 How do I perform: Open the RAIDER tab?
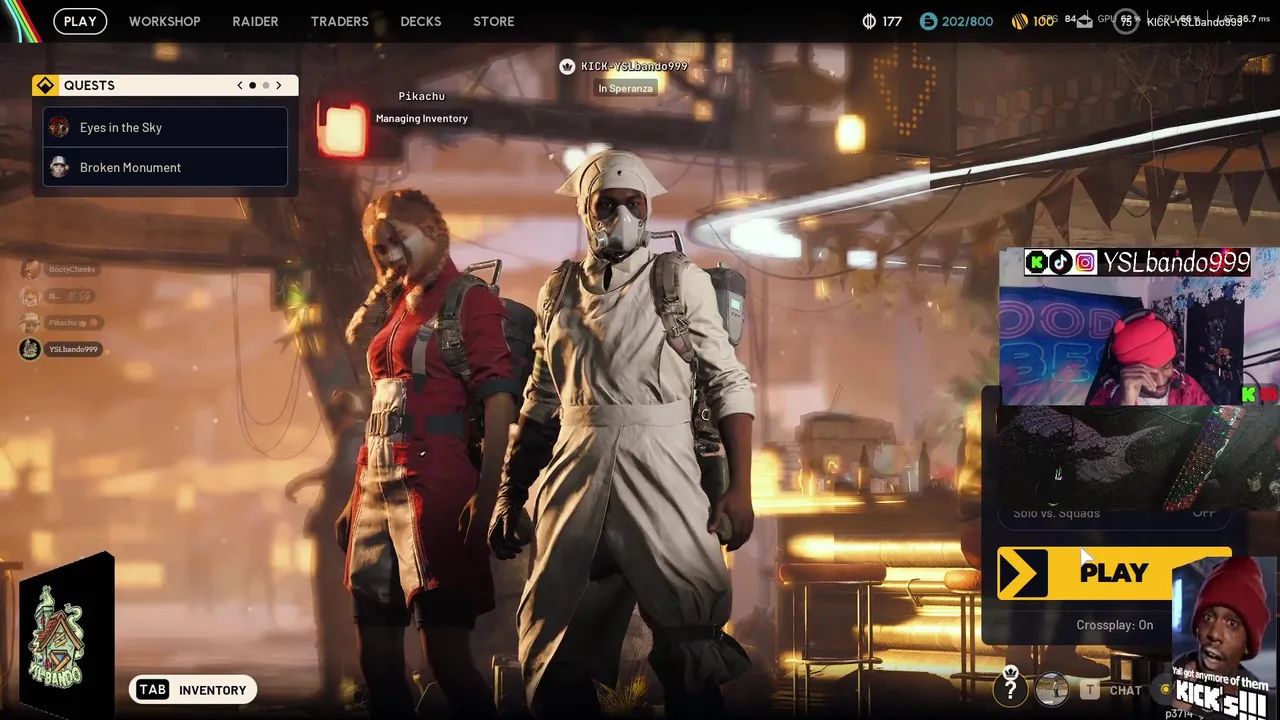[255, 21]
